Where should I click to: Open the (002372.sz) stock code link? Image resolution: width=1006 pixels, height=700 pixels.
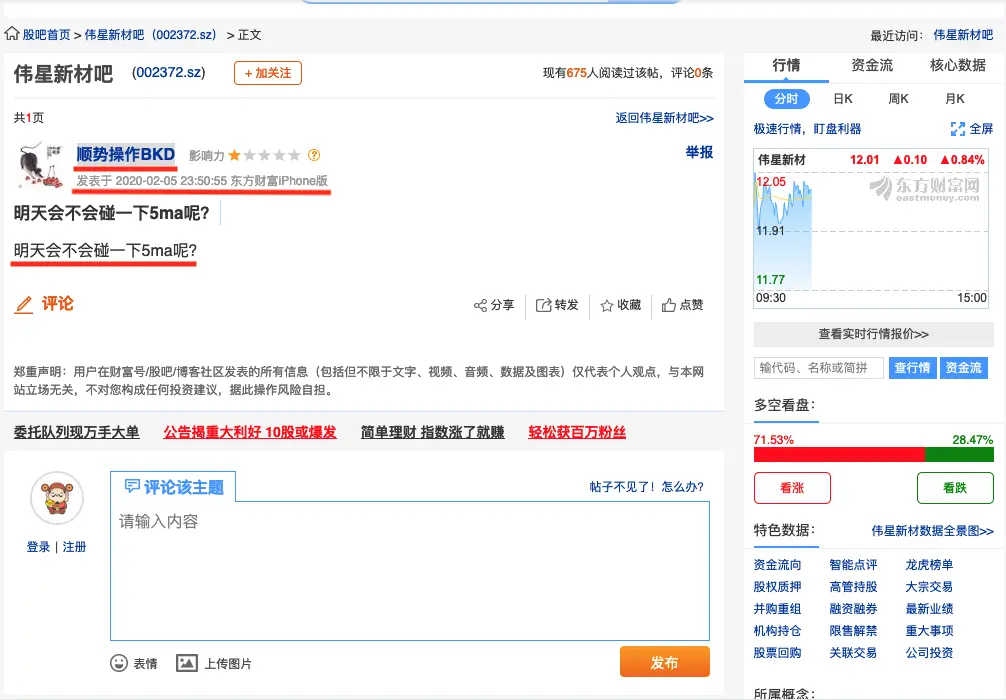tap(169, 73)
